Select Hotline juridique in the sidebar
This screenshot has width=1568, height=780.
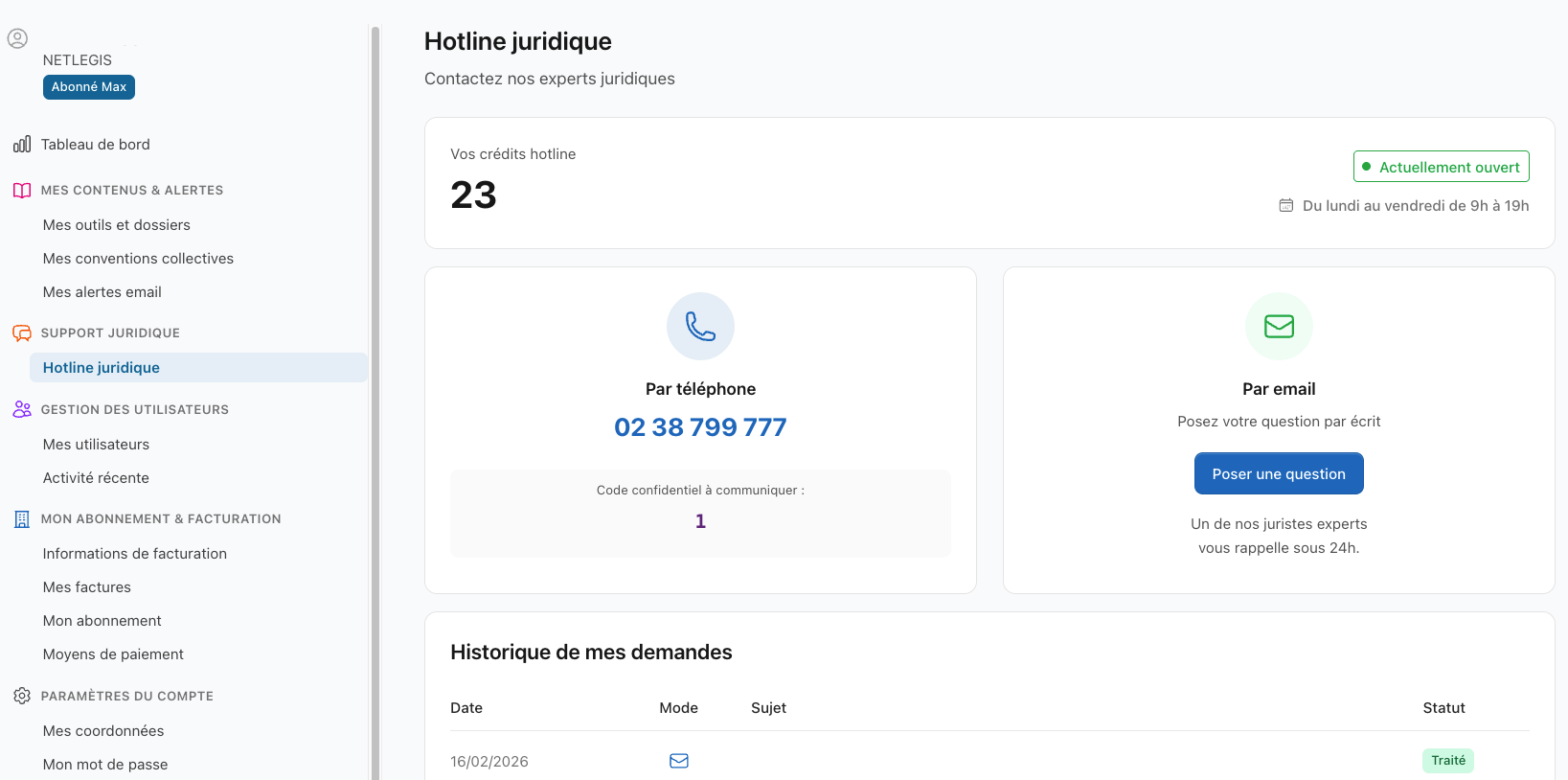(x=102, y=368)
